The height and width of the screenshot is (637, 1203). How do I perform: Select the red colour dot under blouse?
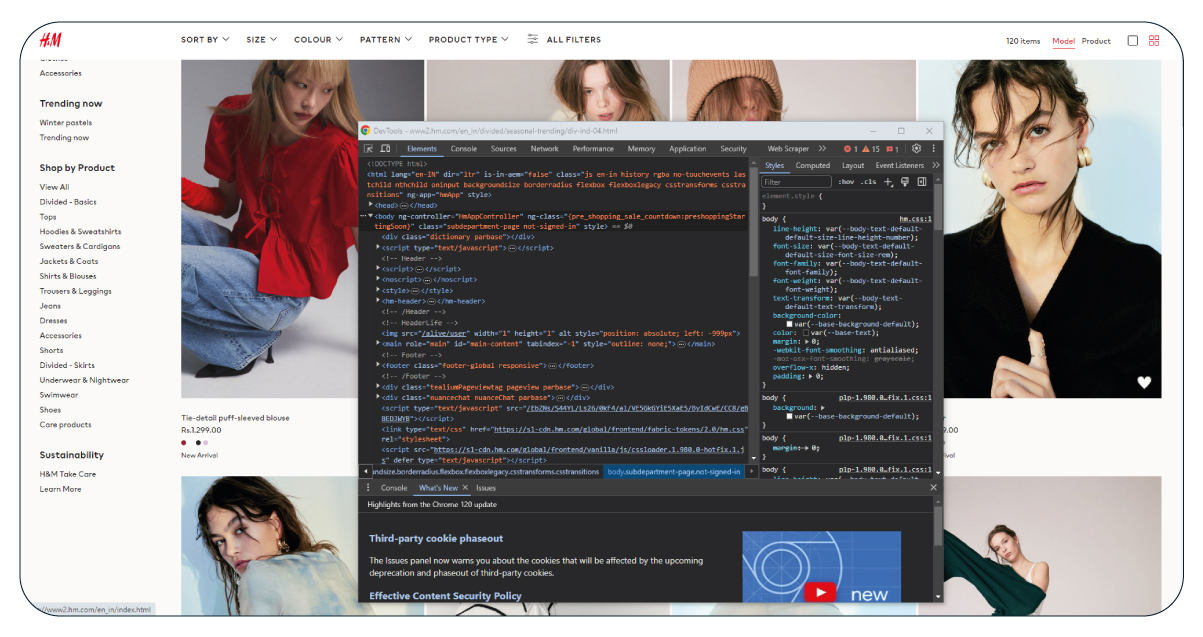[184, 442]
